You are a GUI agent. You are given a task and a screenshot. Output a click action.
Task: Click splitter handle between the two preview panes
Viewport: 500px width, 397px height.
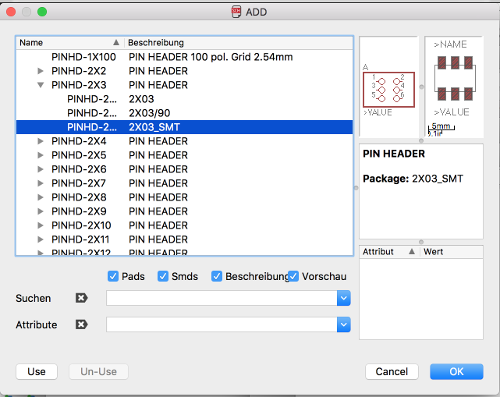[x=421, y=87]
